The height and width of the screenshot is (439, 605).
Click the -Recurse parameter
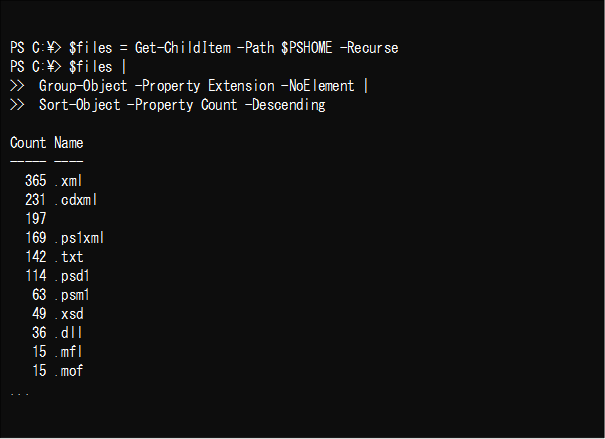[x=369, y=48]
